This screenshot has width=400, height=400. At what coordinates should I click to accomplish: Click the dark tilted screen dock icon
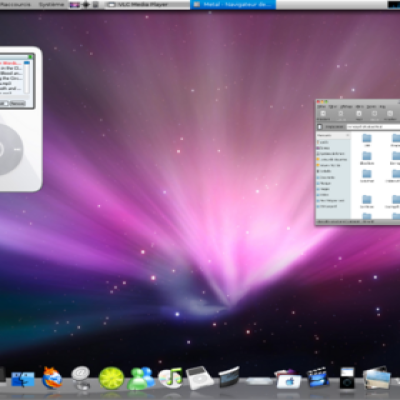229,377
